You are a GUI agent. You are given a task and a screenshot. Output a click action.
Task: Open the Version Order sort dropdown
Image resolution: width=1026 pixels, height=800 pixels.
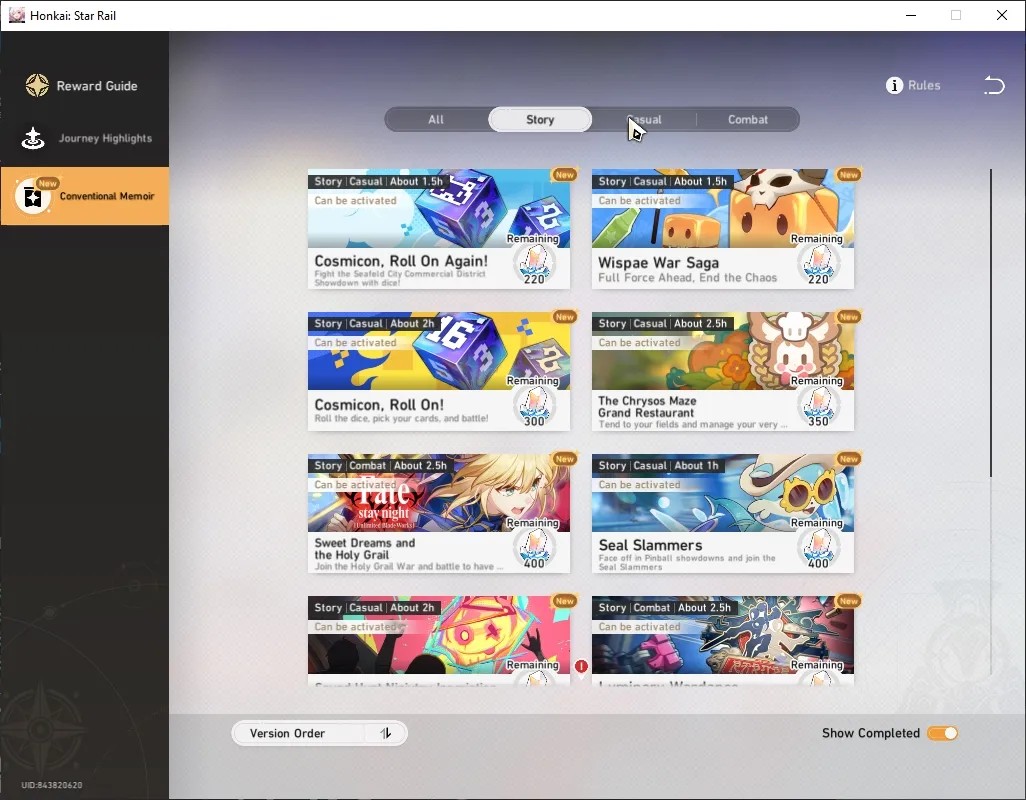[x=319, y=733]
